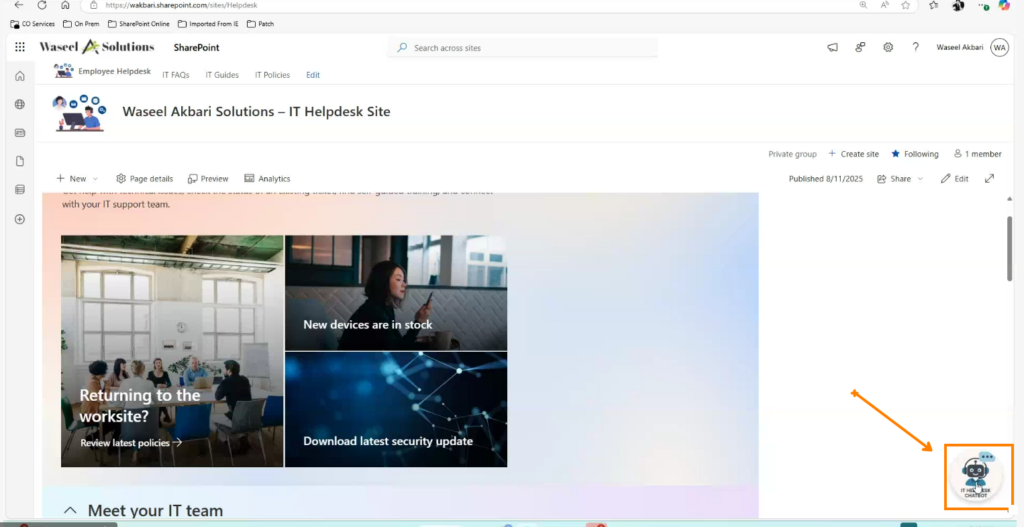Open the Patch bookmarks folder
Screen dimensions: 1024x527
coord(261,24)
